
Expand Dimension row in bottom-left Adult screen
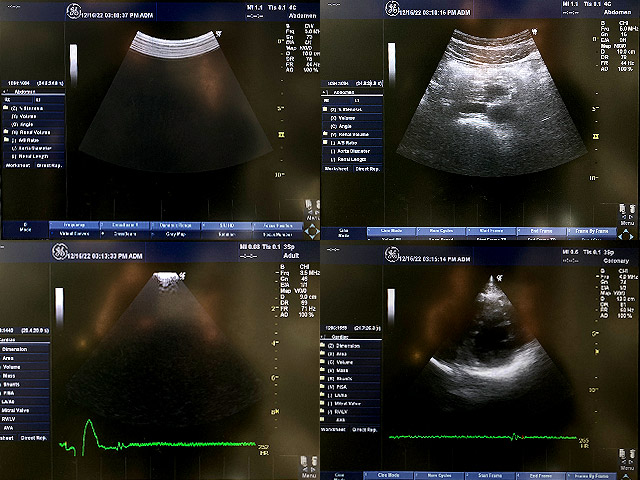25,349
